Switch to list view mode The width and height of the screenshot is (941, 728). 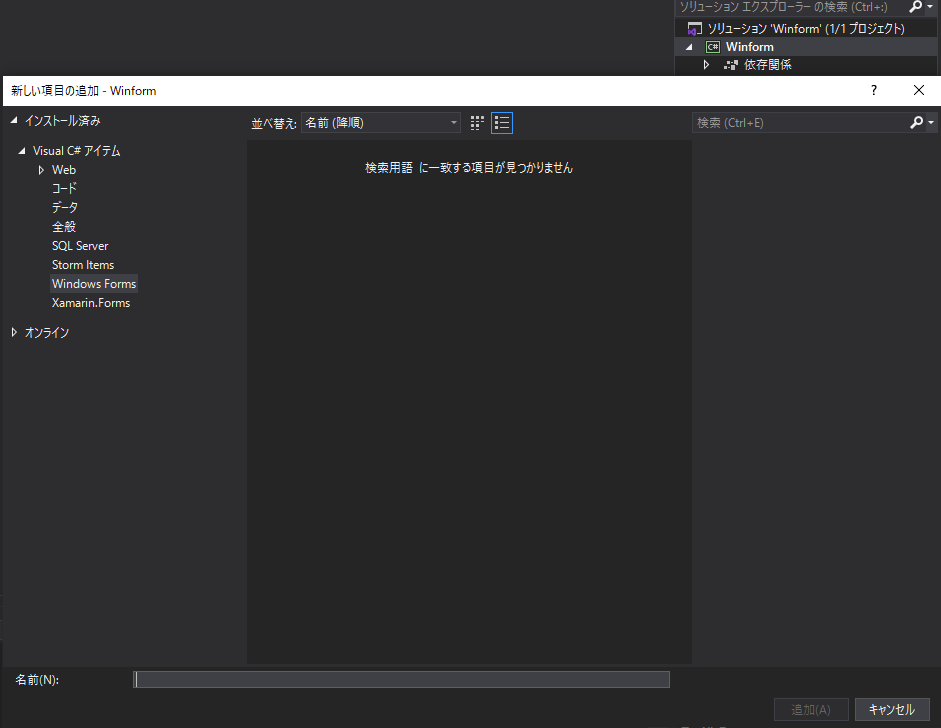501,122
